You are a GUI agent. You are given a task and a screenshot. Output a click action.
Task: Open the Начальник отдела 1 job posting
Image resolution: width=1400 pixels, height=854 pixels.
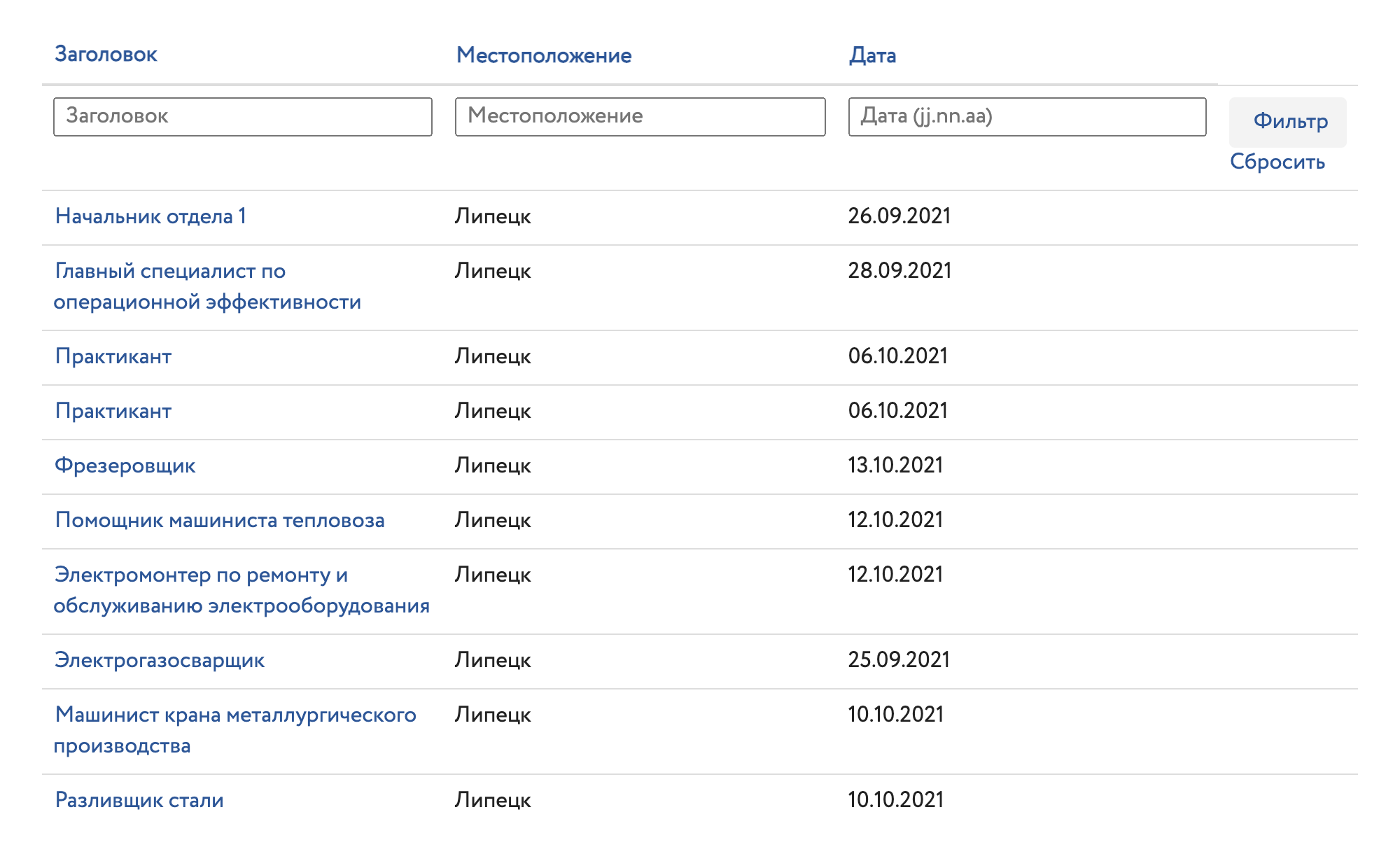tap(150, 216)
